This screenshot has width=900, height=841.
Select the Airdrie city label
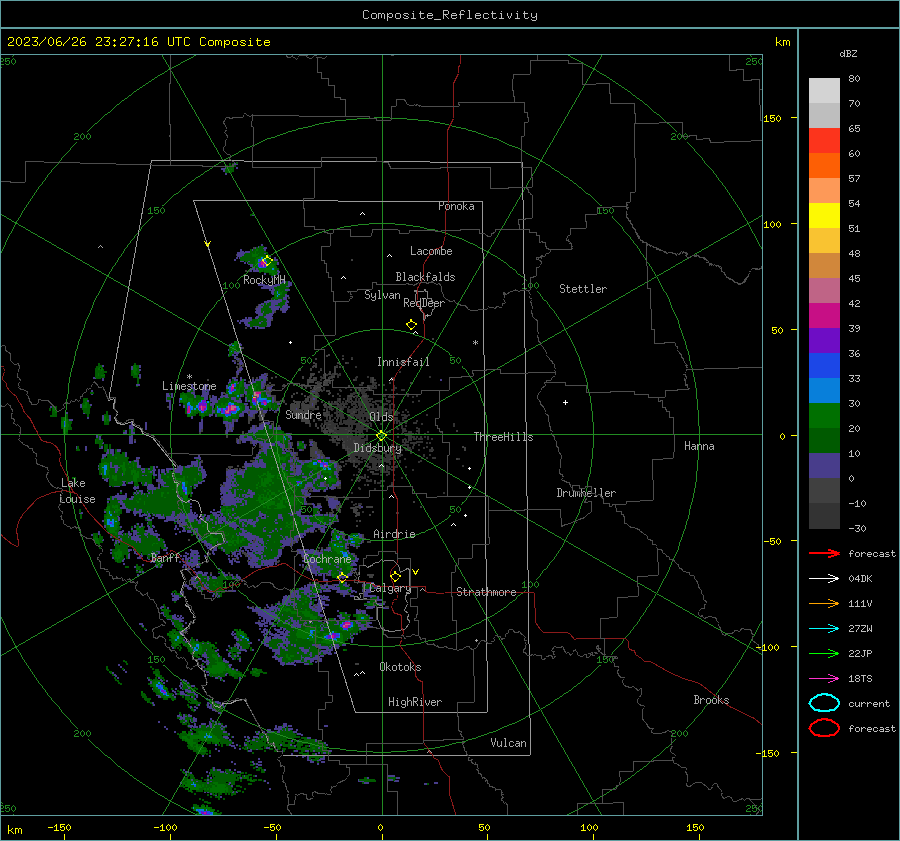pyautogui.click(x=394, y=534)
